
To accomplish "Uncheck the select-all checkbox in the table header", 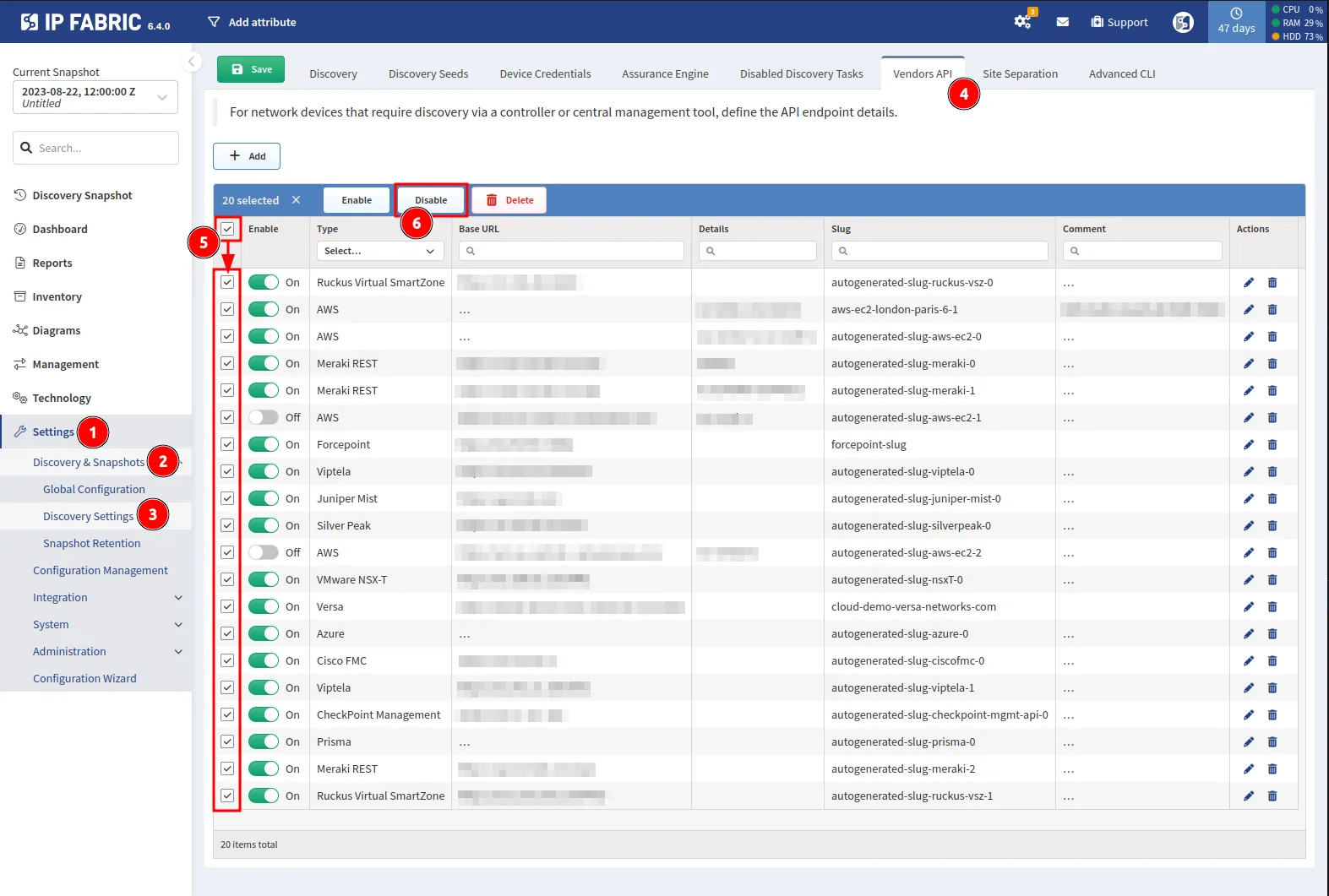I will pos(227,229).
